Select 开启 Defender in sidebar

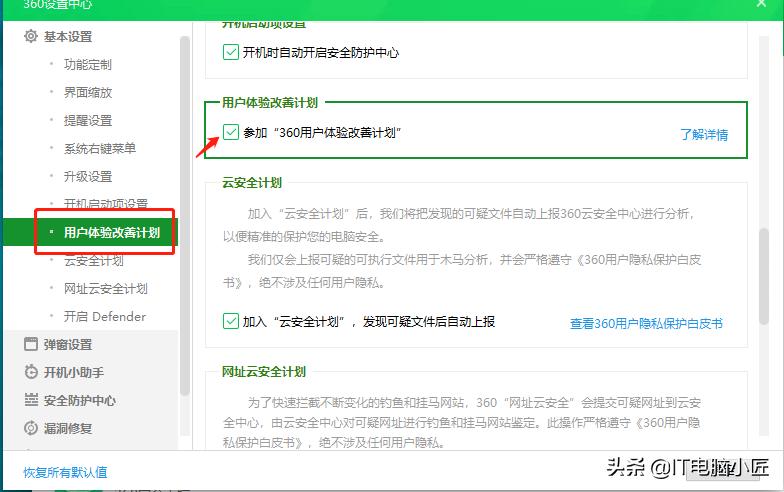coord(104,316)
